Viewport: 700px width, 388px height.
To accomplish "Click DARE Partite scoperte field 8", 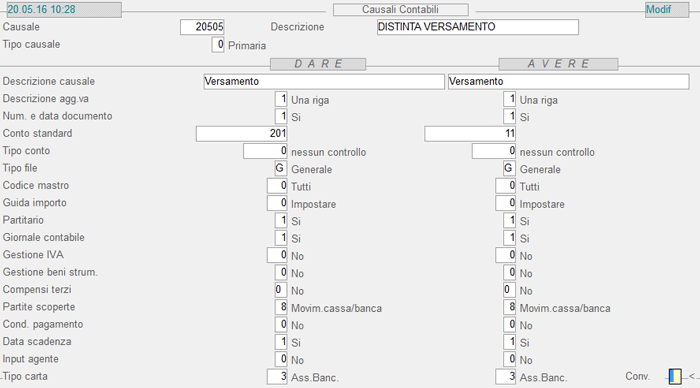I will tap(281, 307).
